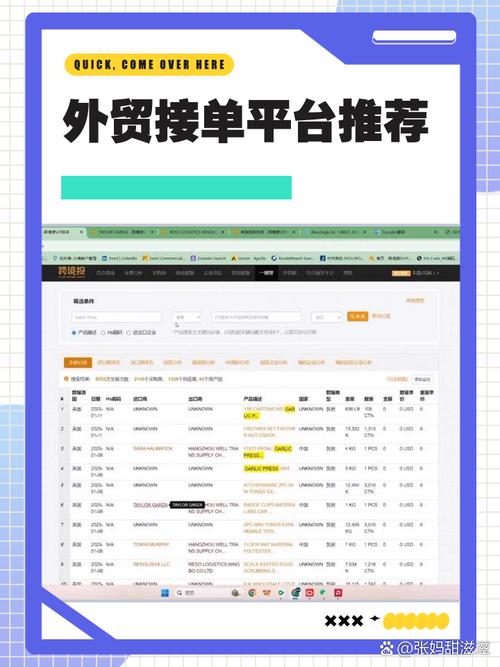Click the wide second filter input field

point(256,317)
